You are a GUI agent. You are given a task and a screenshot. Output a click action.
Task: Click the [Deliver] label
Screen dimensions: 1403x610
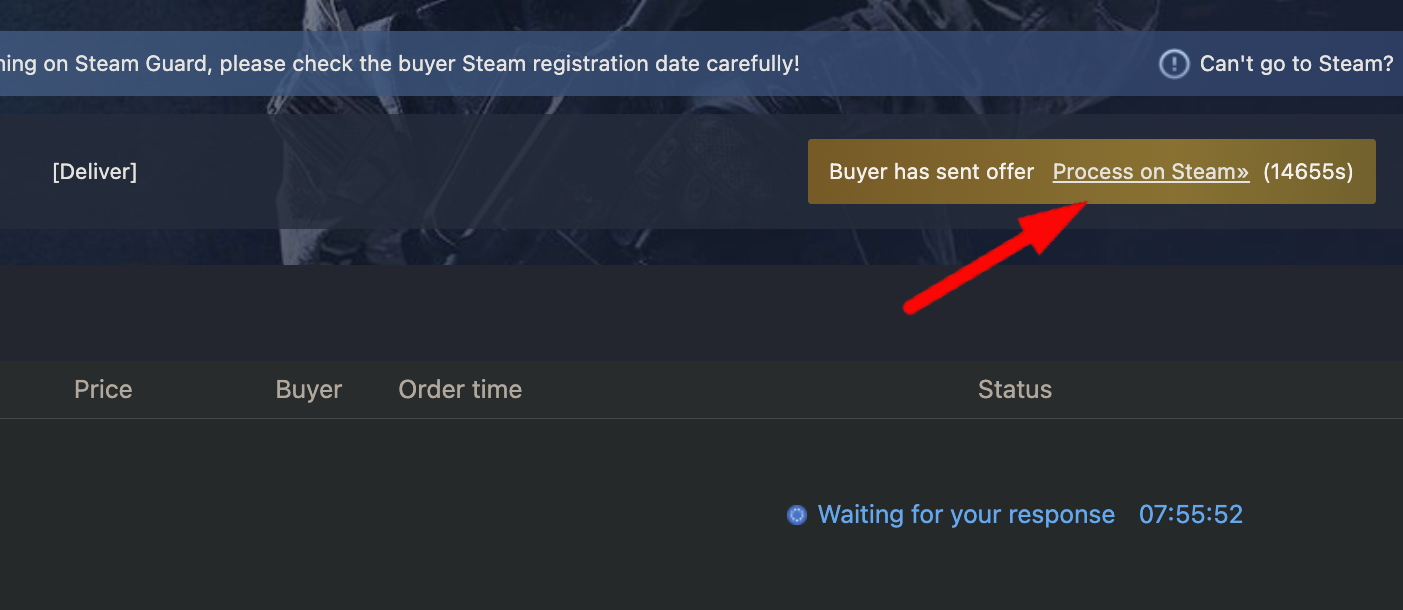click(94, 172)
